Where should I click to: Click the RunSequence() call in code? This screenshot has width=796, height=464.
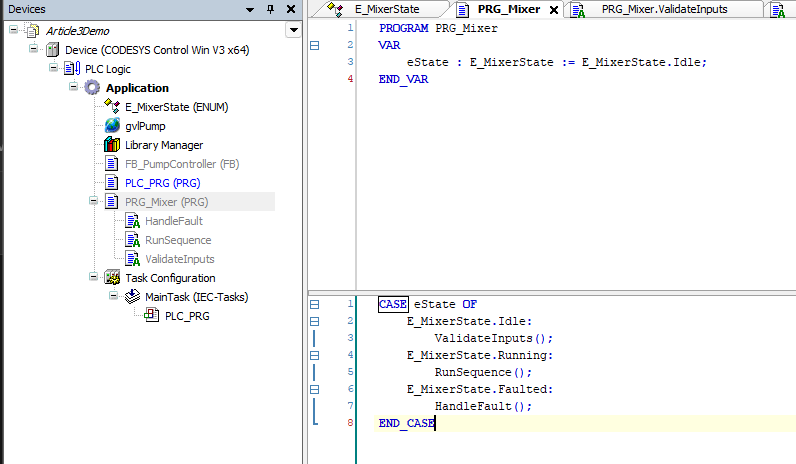tap(483, 372)
